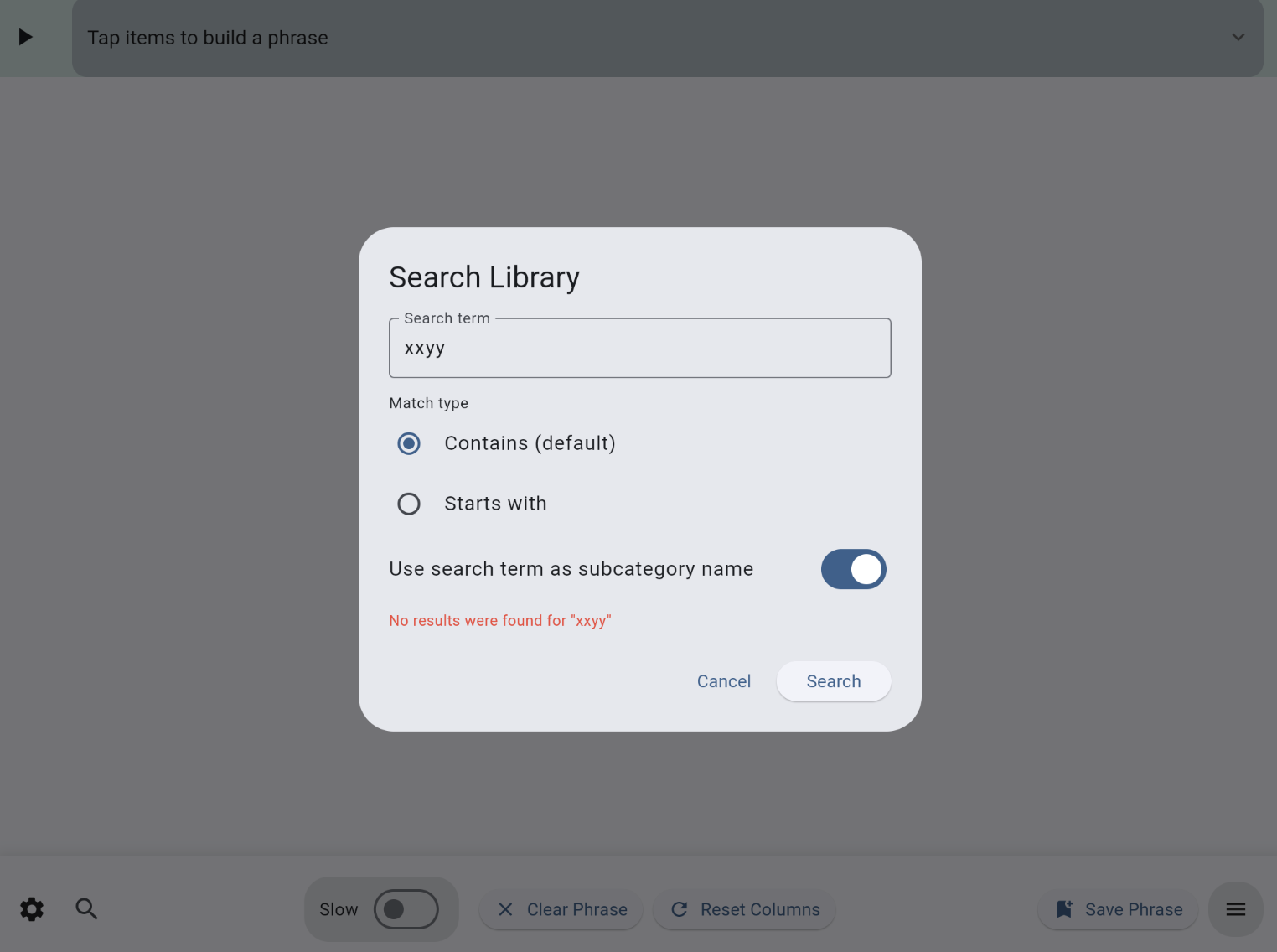
Task: Click the 'Reset Columns' text label
Action: coord(760,909)
